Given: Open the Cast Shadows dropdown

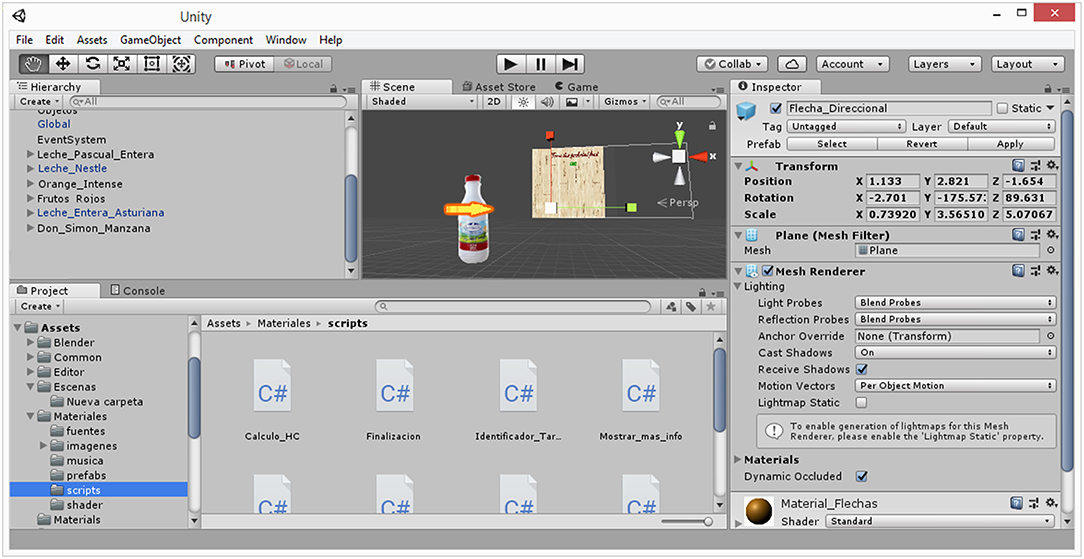Looking at the screenshot, I should point(955,353).
